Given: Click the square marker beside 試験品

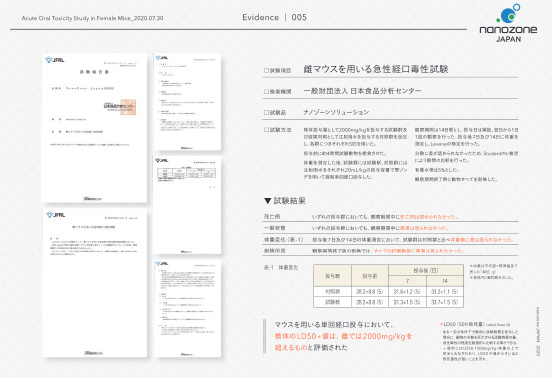Looking at the screenshot, I should click(x=266, y=113).
